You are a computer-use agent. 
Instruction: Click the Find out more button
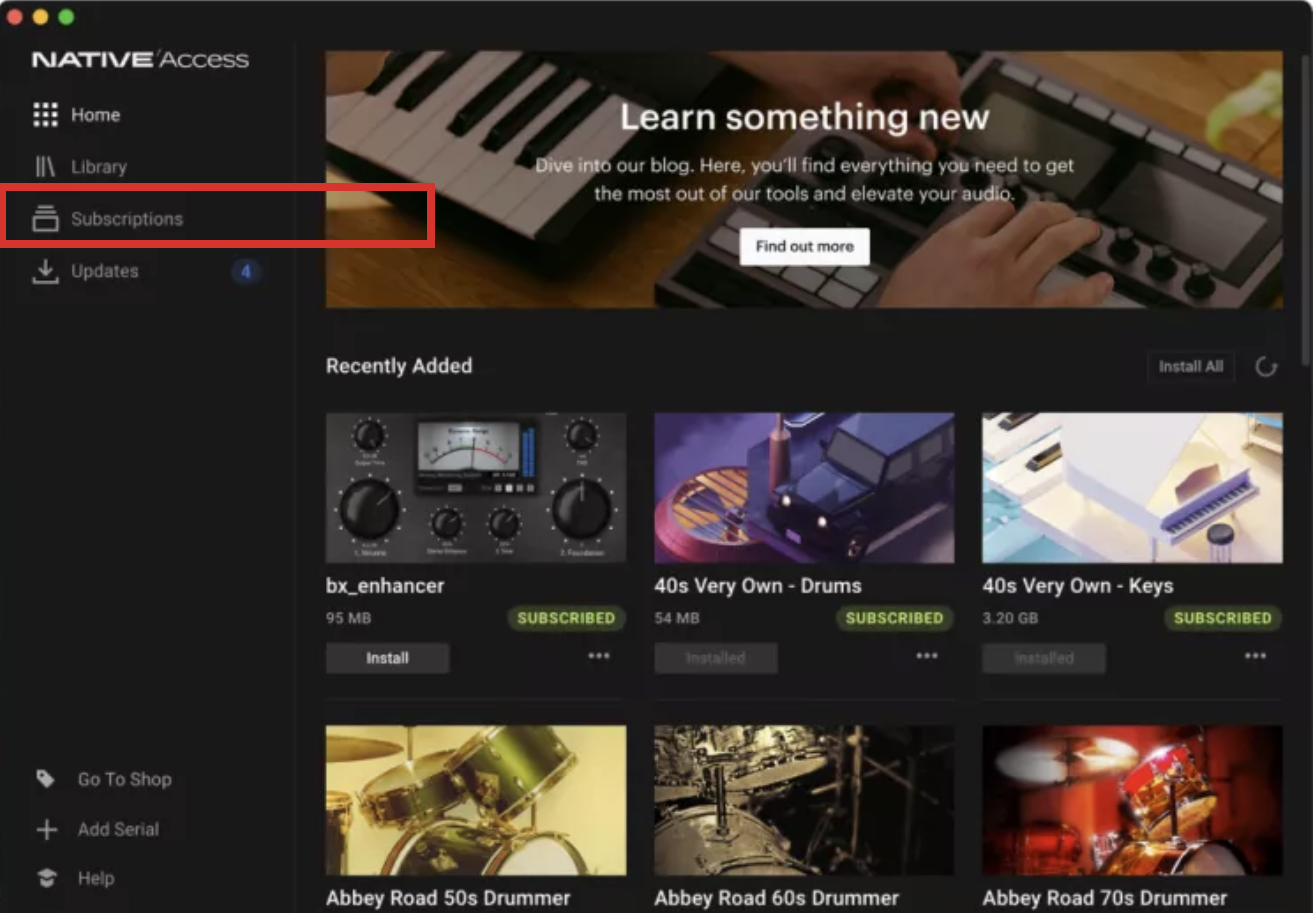[805, 246]
